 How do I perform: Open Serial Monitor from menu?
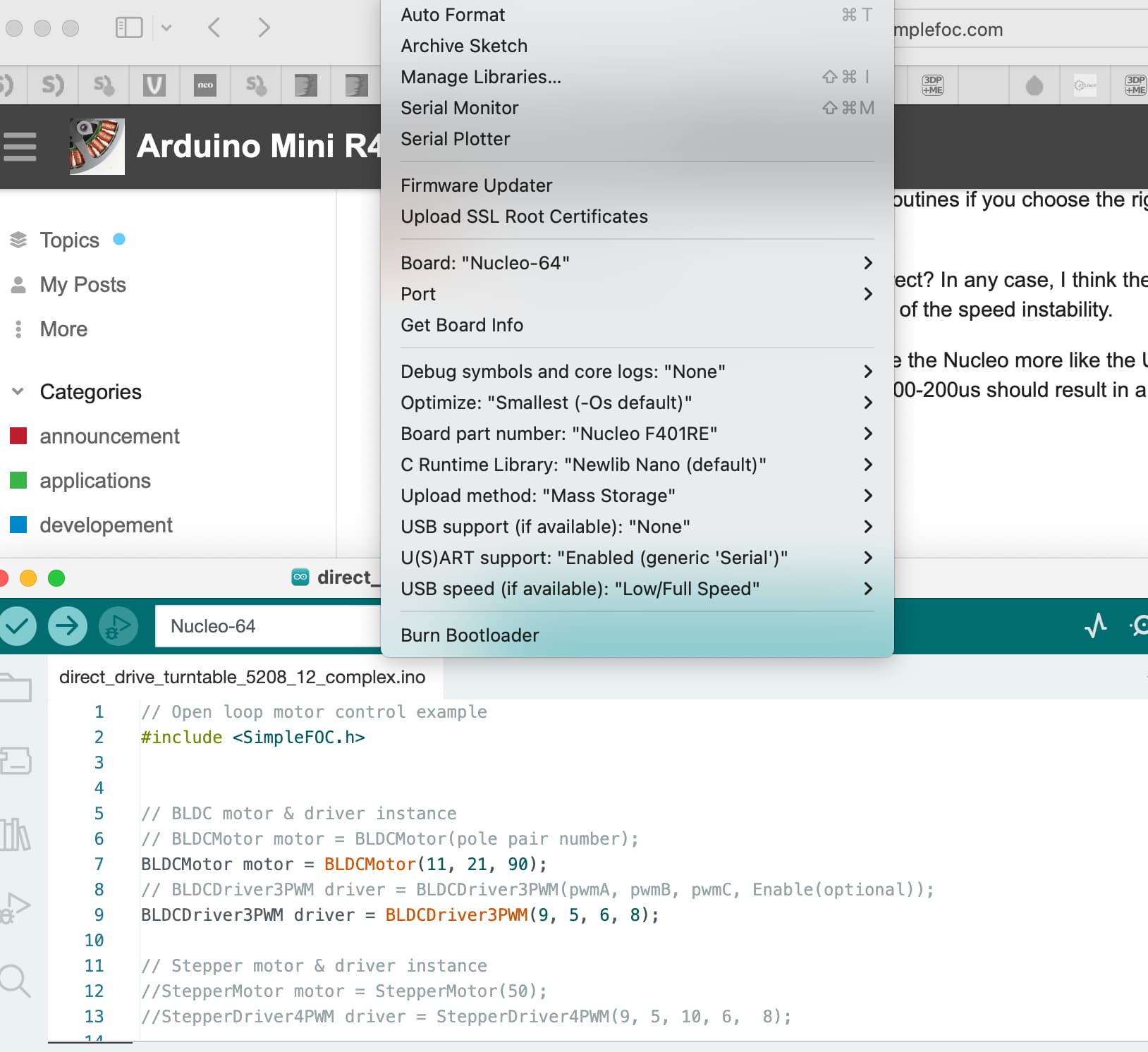(637, 108)
